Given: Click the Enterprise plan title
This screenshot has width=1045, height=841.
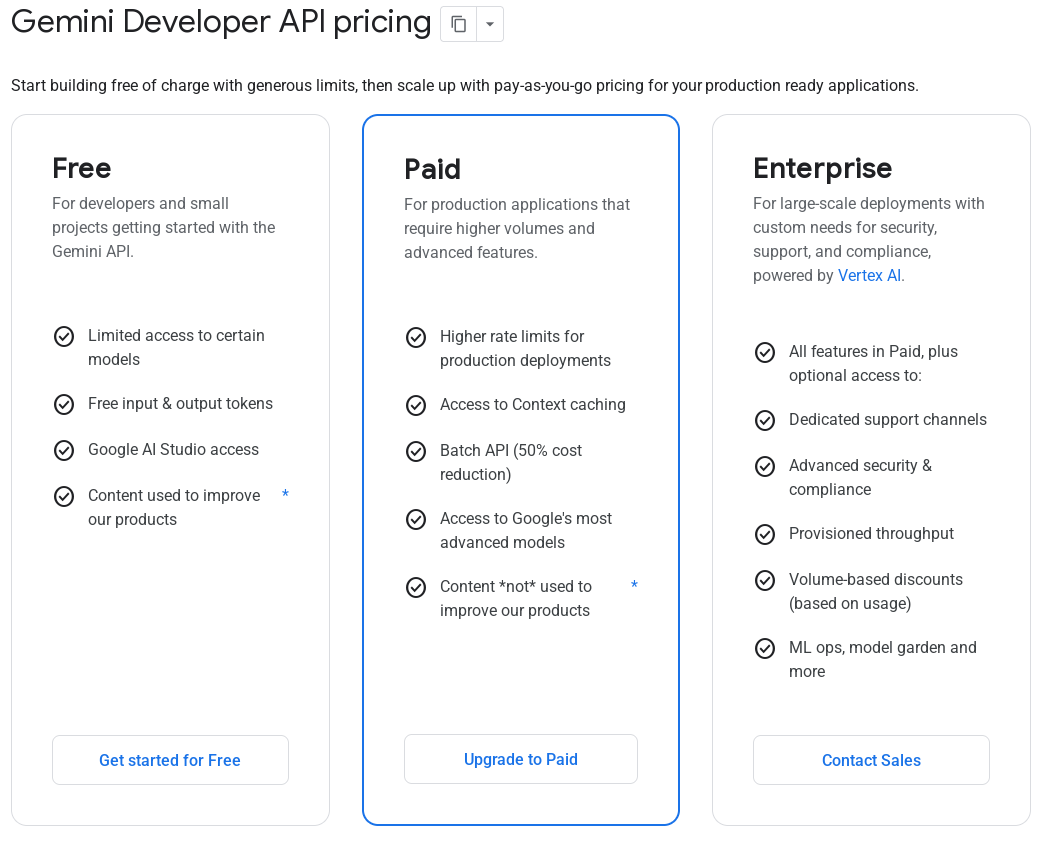Looking at the screenshot, I should [822, 169].
